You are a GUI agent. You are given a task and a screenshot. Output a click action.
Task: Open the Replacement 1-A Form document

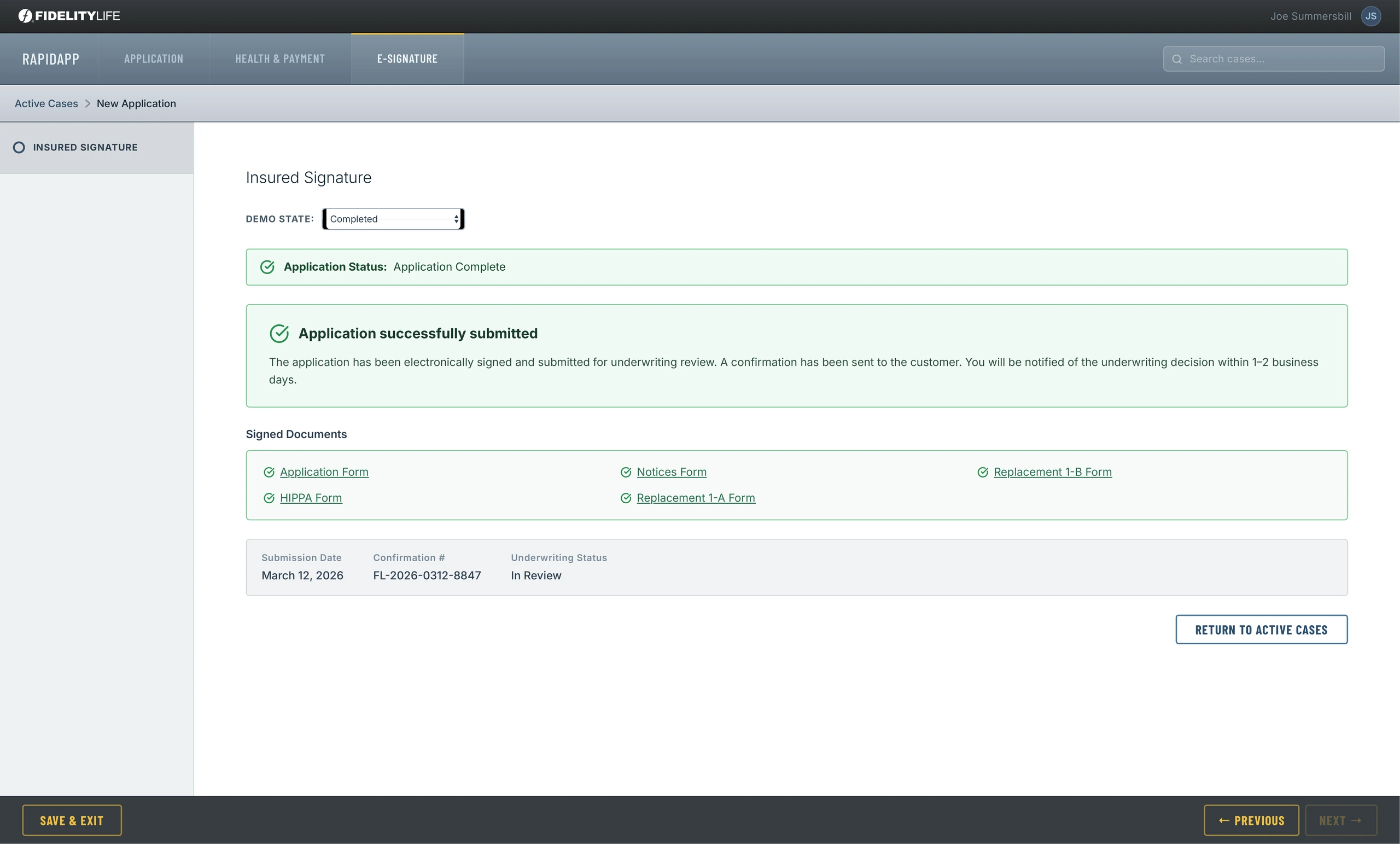click(x=696, y=498)
